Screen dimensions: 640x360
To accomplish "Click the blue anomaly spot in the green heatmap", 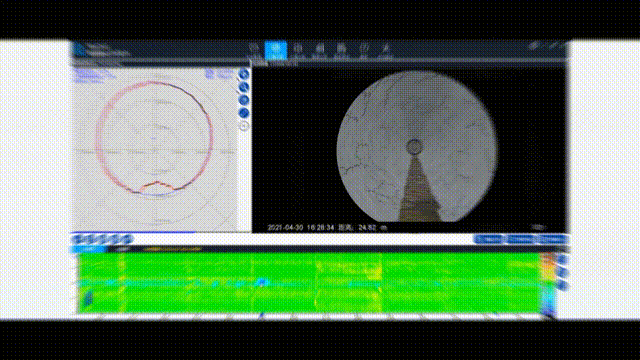I will coord(262,282).
